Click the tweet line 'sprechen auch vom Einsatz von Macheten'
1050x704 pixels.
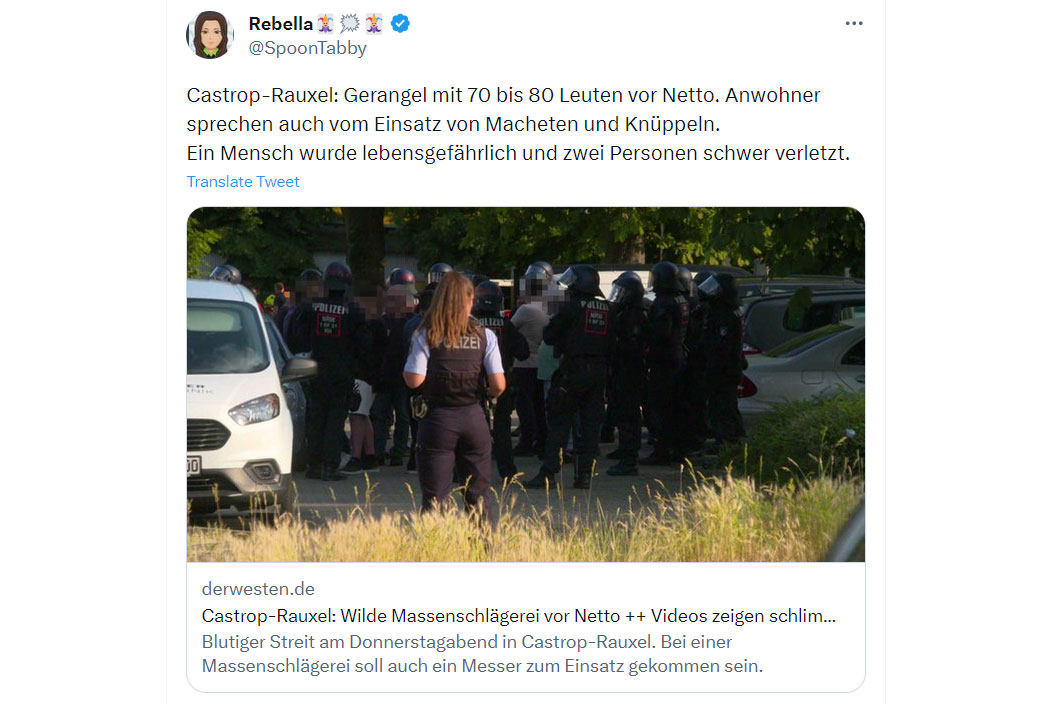point(453,125)
